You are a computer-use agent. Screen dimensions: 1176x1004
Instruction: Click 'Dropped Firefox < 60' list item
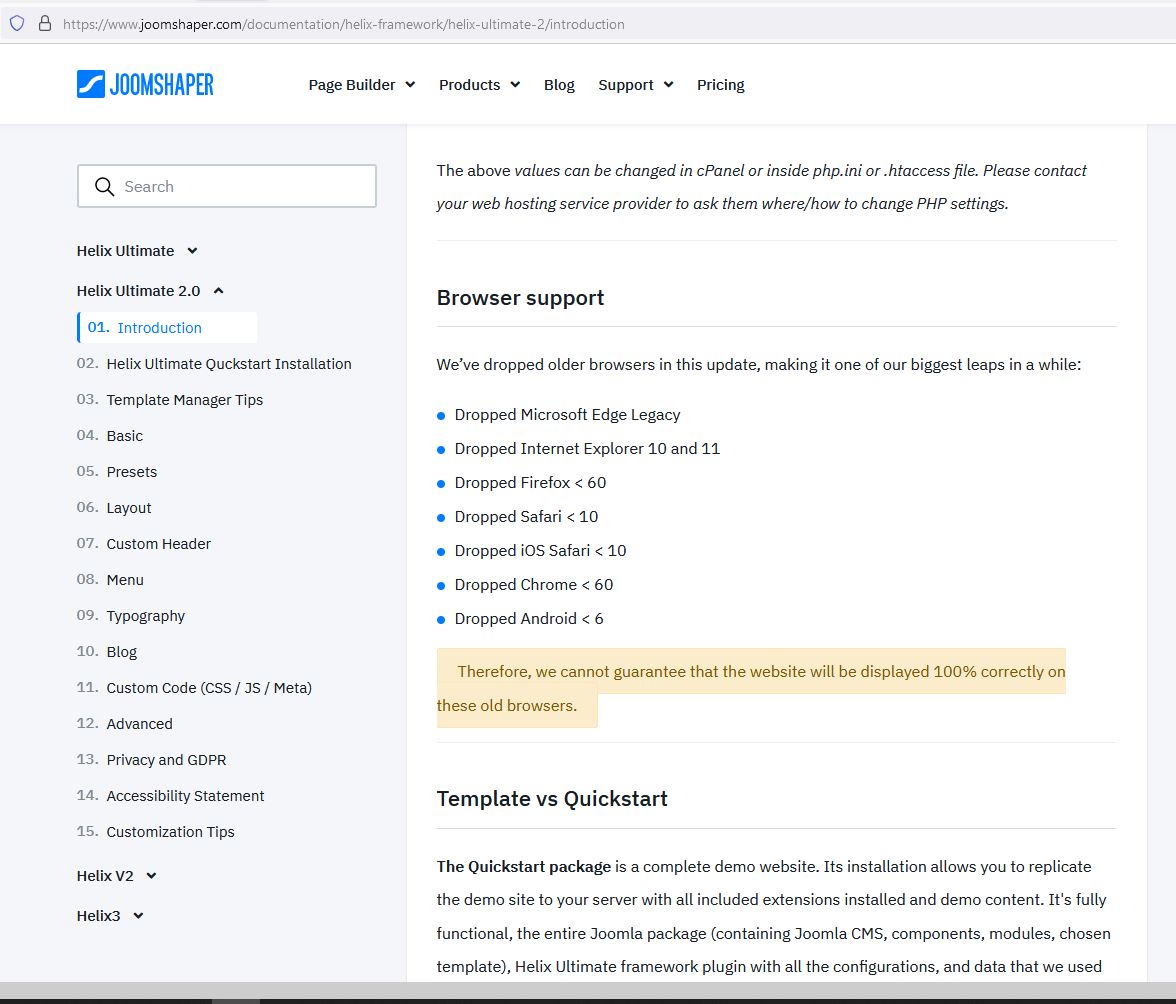[x=530, y=483]
